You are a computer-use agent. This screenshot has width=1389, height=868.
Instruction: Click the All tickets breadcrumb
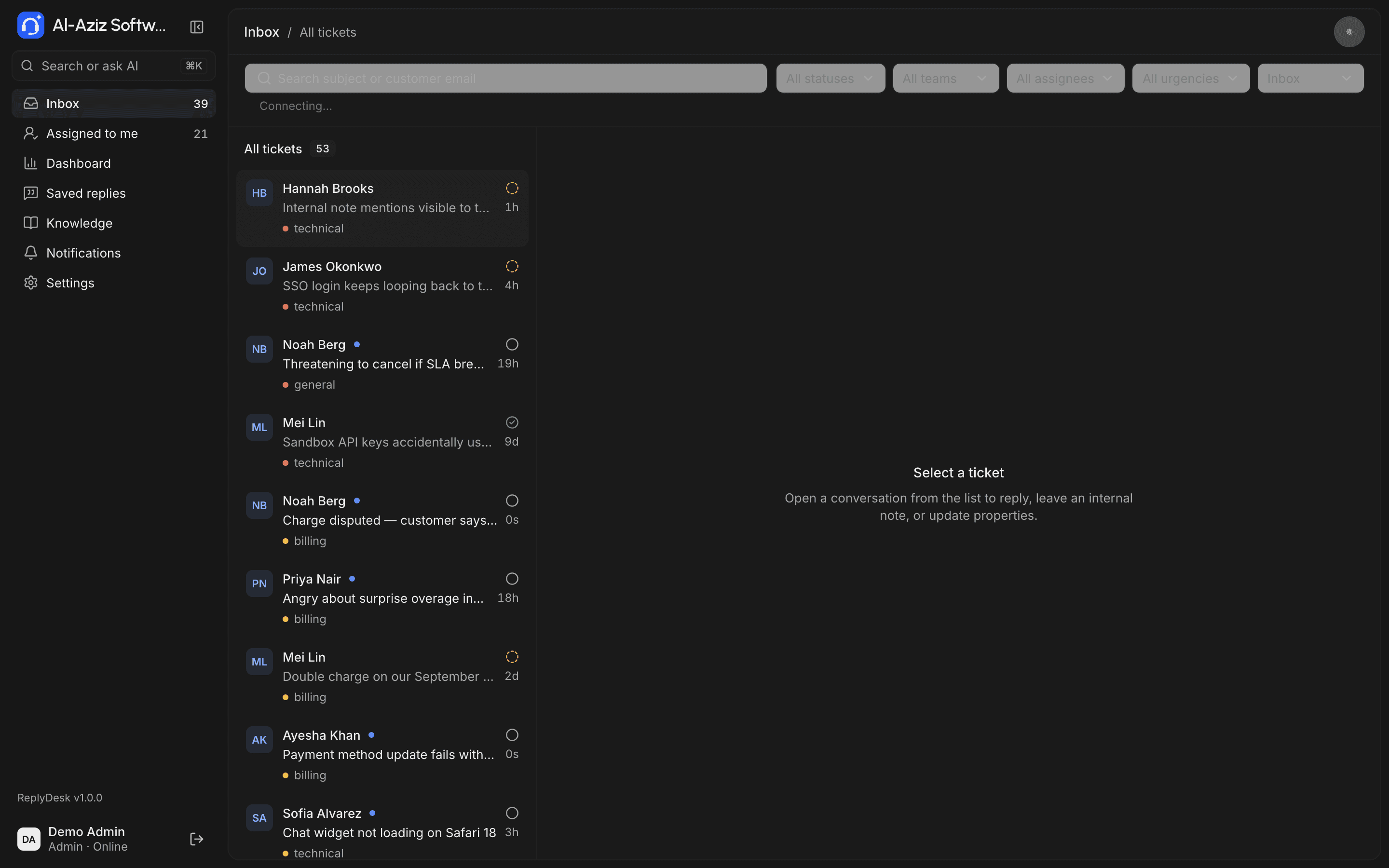(x=328, y=32)
